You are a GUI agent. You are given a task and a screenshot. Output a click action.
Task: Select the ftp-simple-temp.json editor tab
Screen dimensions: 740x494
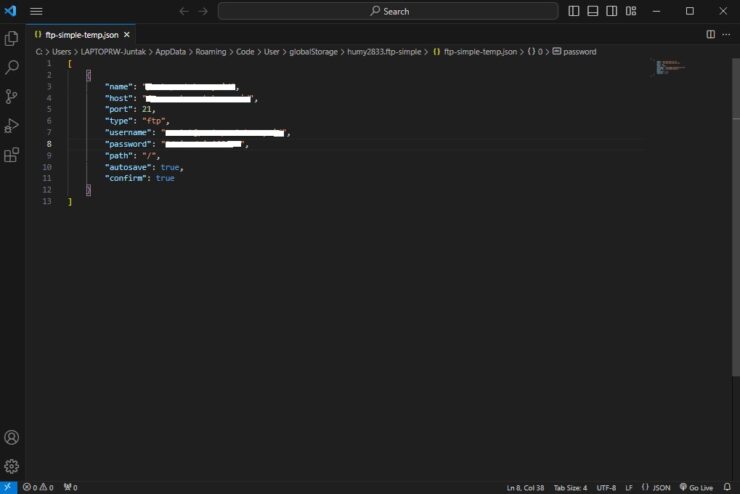pyautogui.click(x=81, y=34)
